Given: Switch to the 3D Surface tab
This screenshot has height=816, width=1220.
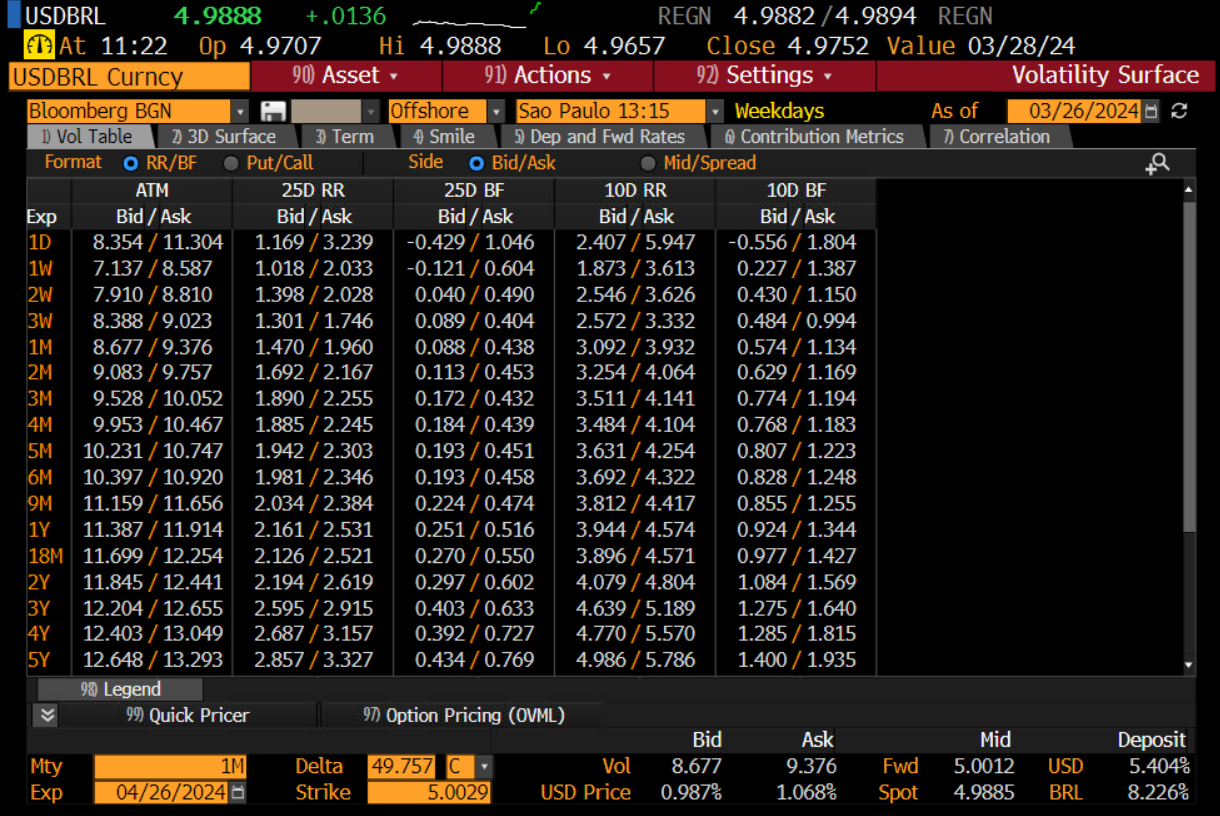Looking at the screenshot, I should 223,137.
